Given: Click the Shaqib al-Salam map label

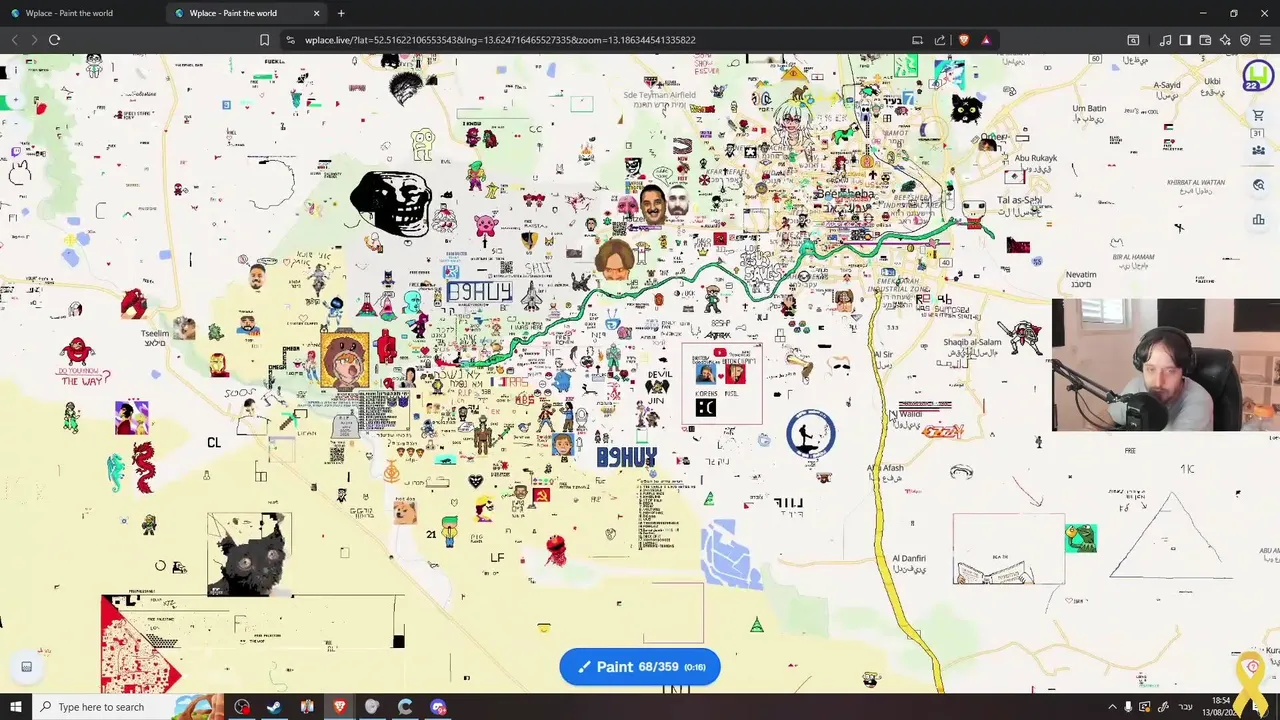Looking at the screenshot, I should 972,342.
